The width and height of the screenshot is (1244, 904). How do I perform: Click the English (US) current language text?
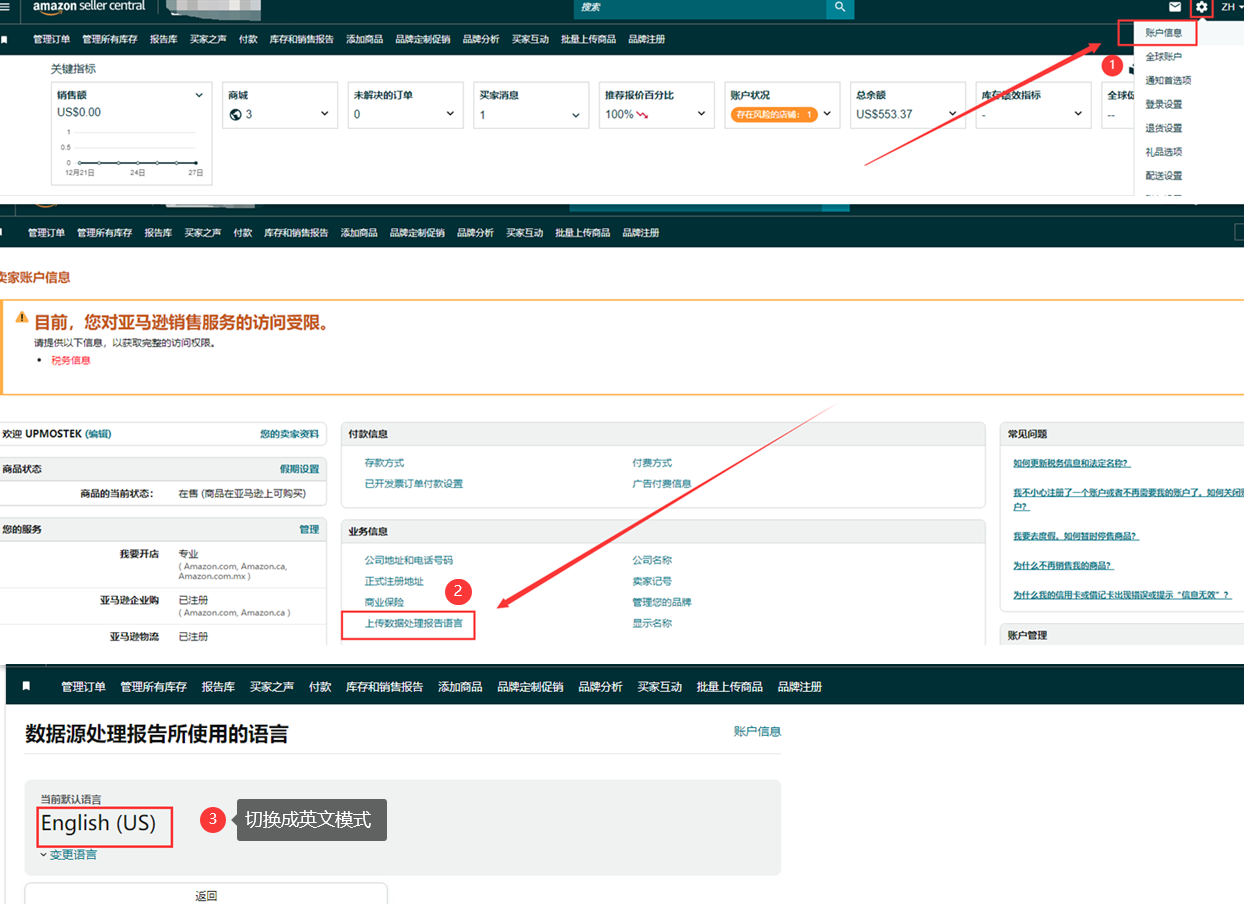pos(98,823)
